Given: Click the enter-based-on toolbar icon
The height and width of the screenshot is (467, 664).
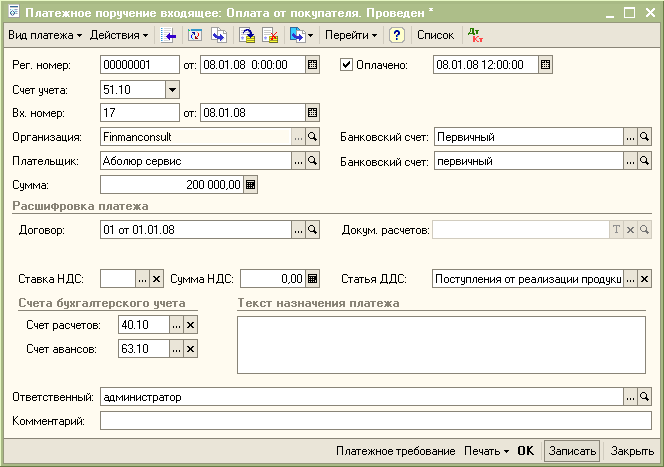Looking at the screenshot, I should [297, 35].
